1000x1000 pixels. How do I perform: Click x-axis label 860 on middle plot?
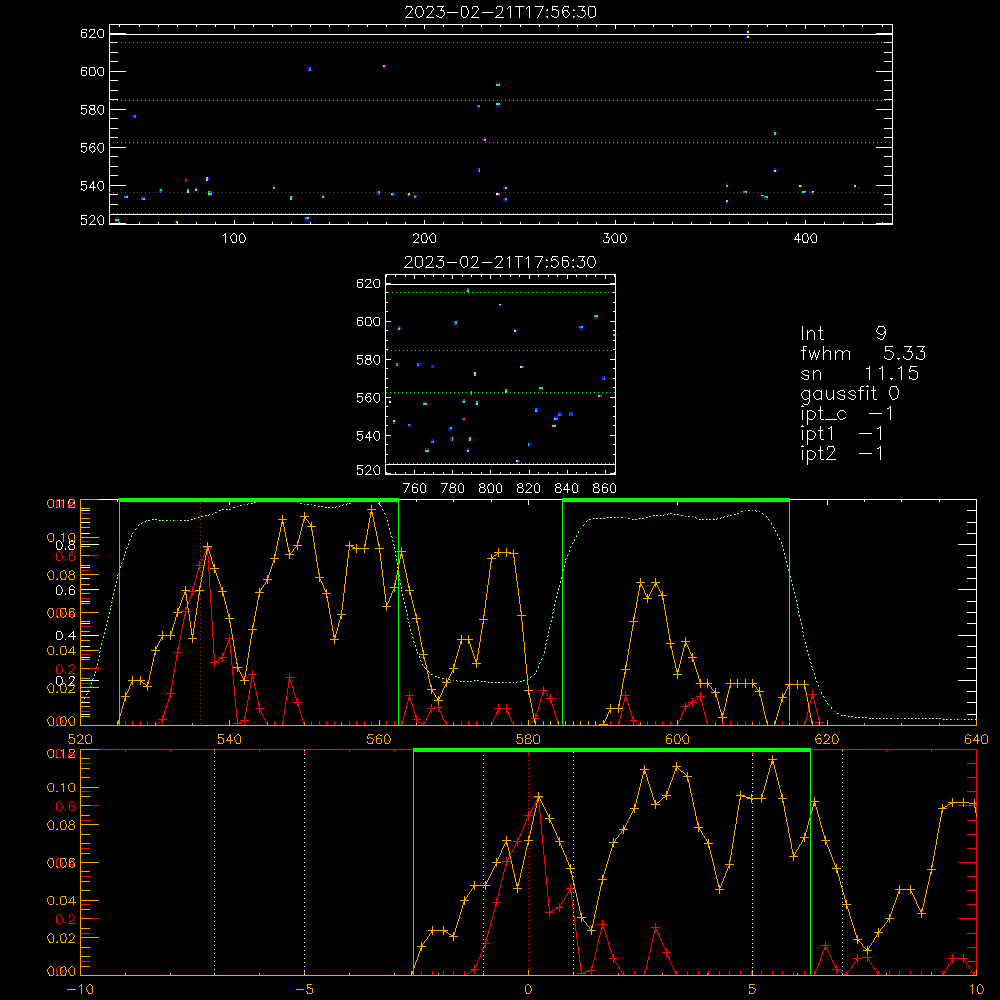pyautogui.click(x=605, y=489)
